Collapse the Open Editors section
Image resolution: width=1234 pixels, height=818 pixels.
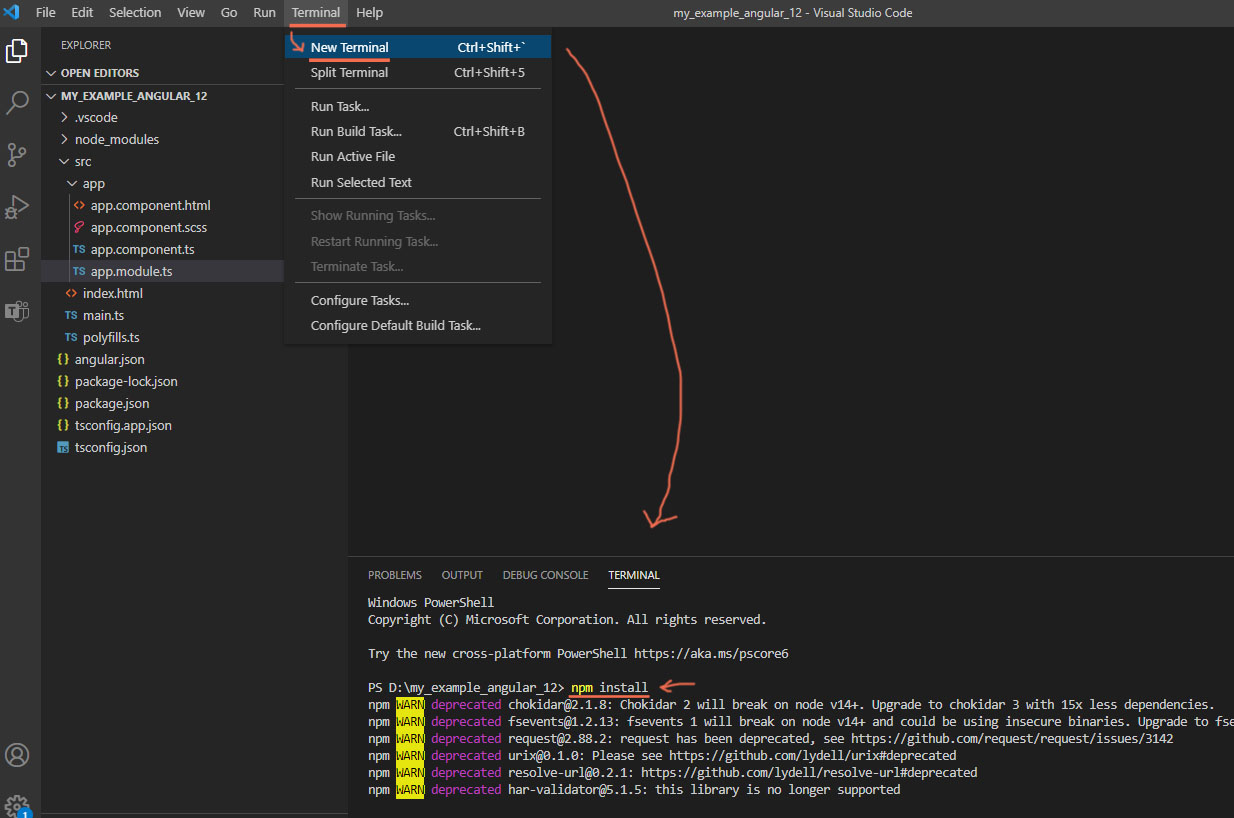click(99, 73)
